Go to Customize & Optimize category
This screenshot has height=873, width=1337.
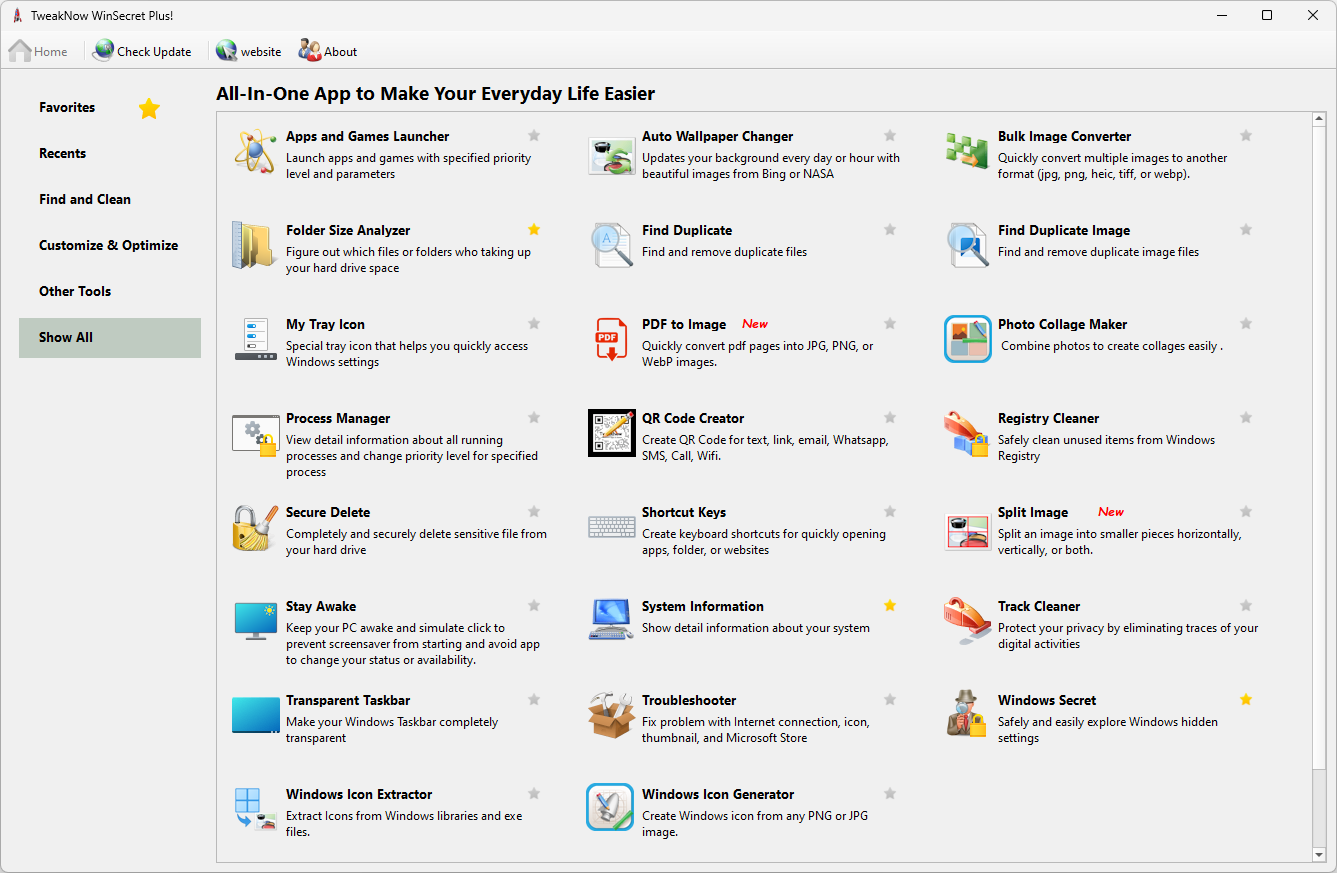point(110,246)
